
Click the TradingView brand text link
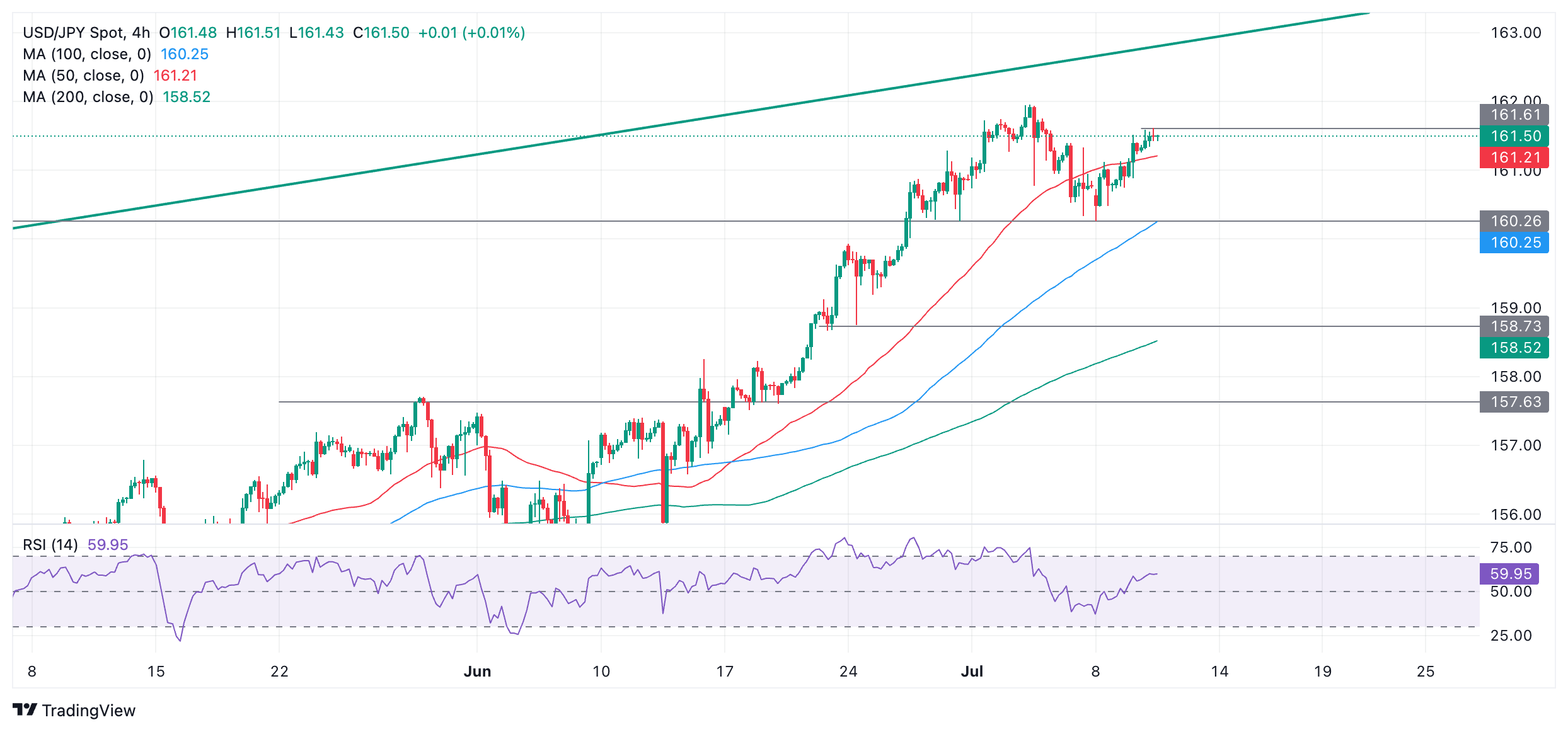click(88, 711)
